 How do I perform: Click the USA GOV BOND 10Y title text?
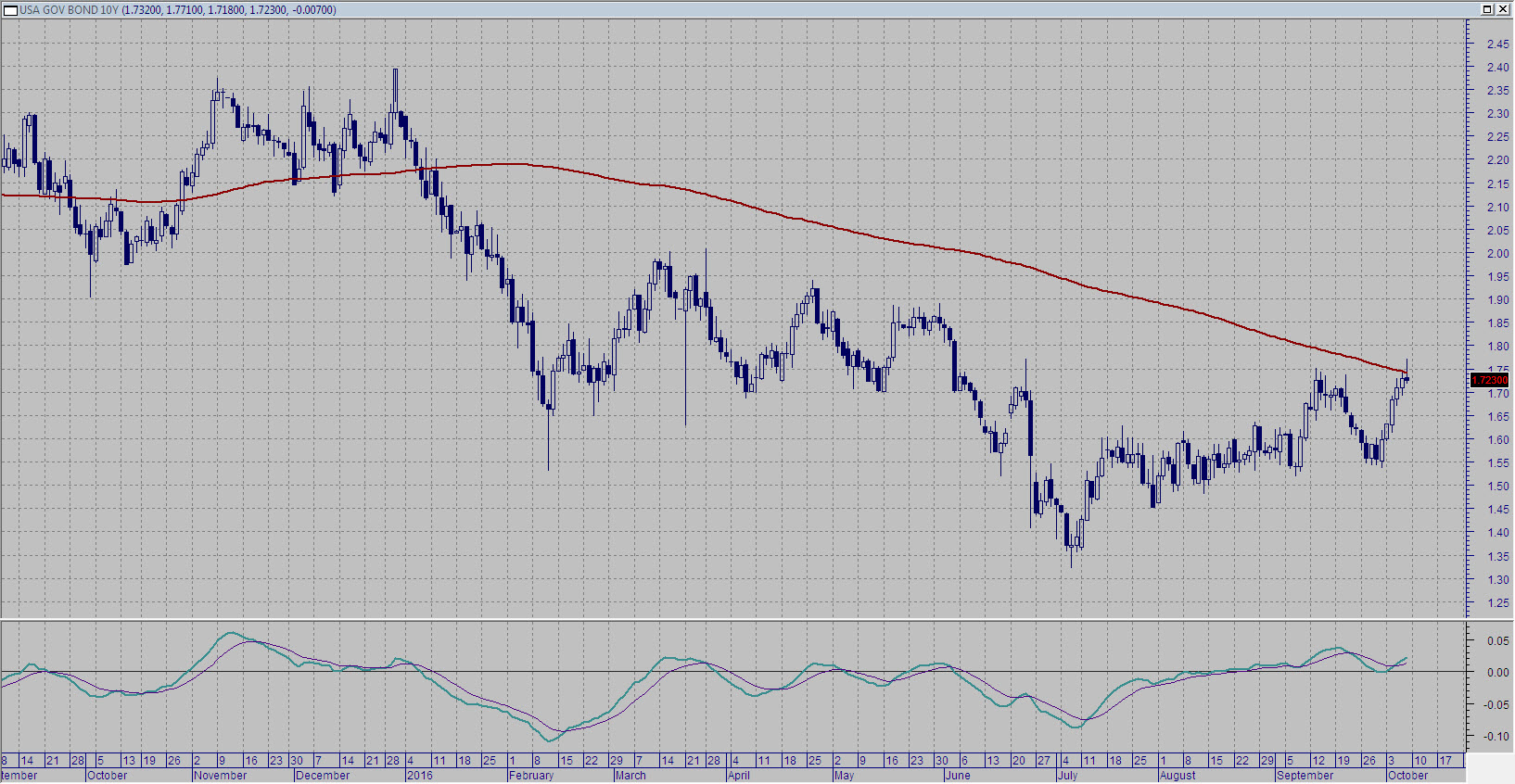click(69, 10)
